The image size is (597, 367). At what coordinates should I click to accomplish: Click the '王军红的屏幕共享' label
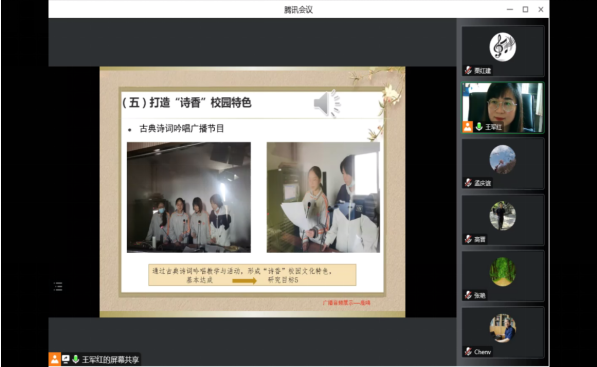coord(111,359)
